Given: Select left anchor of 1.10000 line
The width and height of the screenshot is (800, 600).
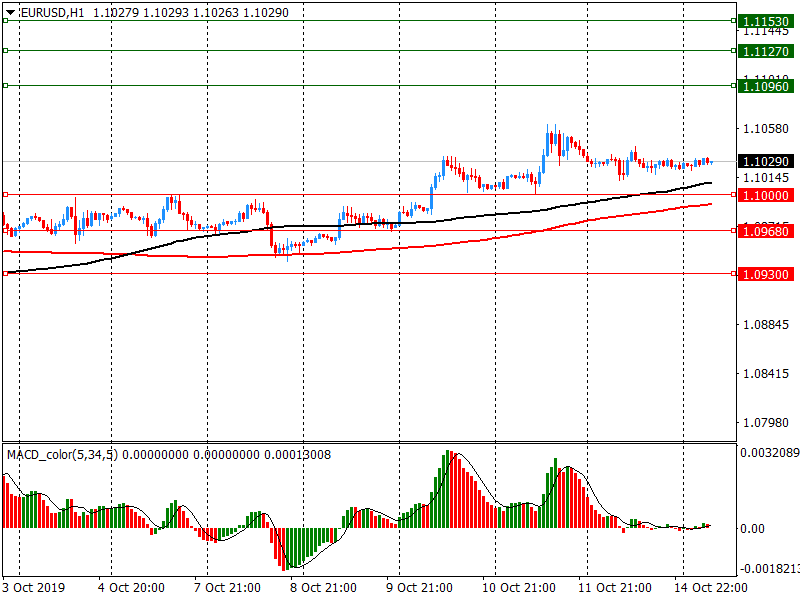Looking at the screenshot, I should click(x=6, y=194).
